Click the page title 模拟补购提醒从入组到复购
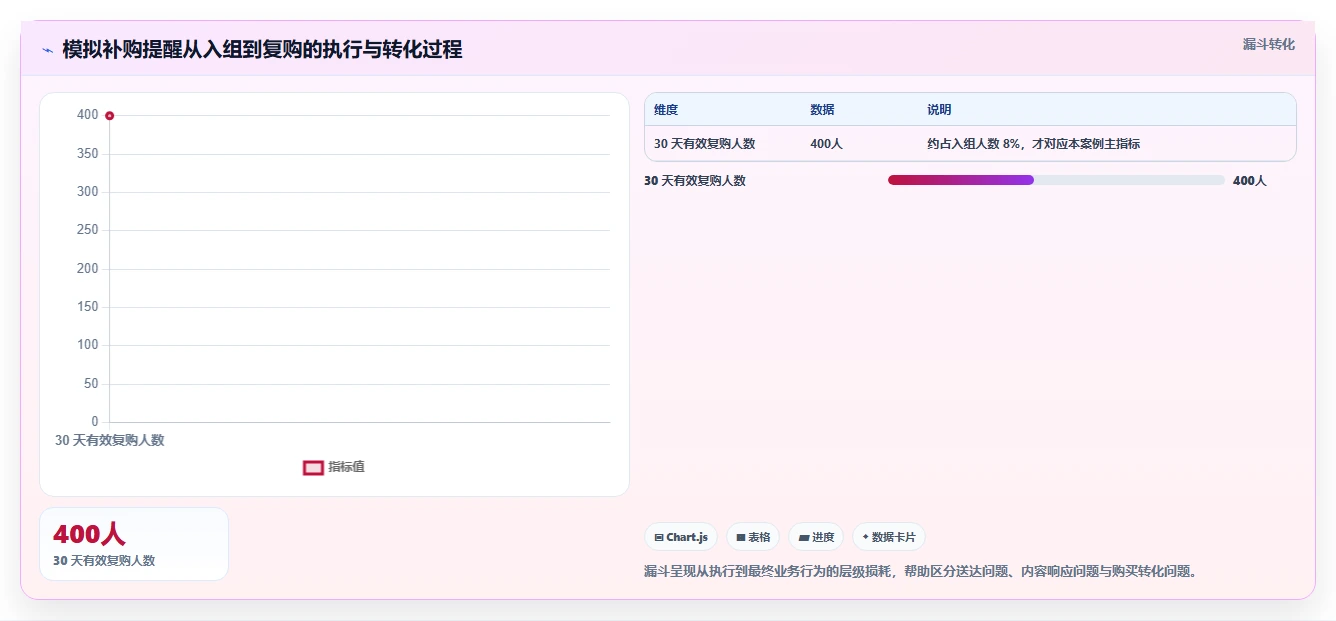Image resolution: width=1336 pixels, height=621 pixels. [x=262, y=50]
